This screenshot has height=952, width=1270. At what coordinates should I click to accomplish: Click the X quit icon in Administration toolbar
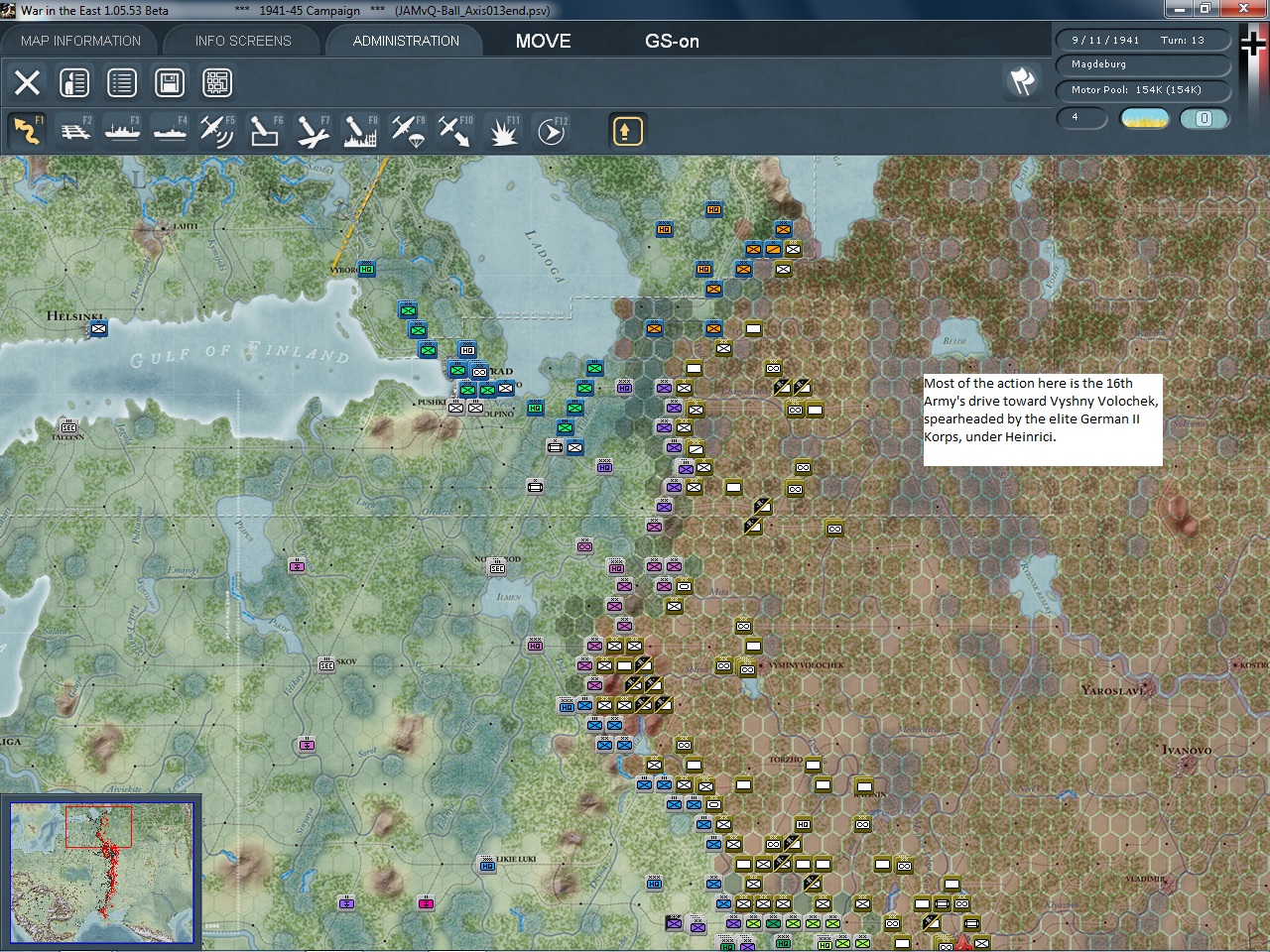28,82
